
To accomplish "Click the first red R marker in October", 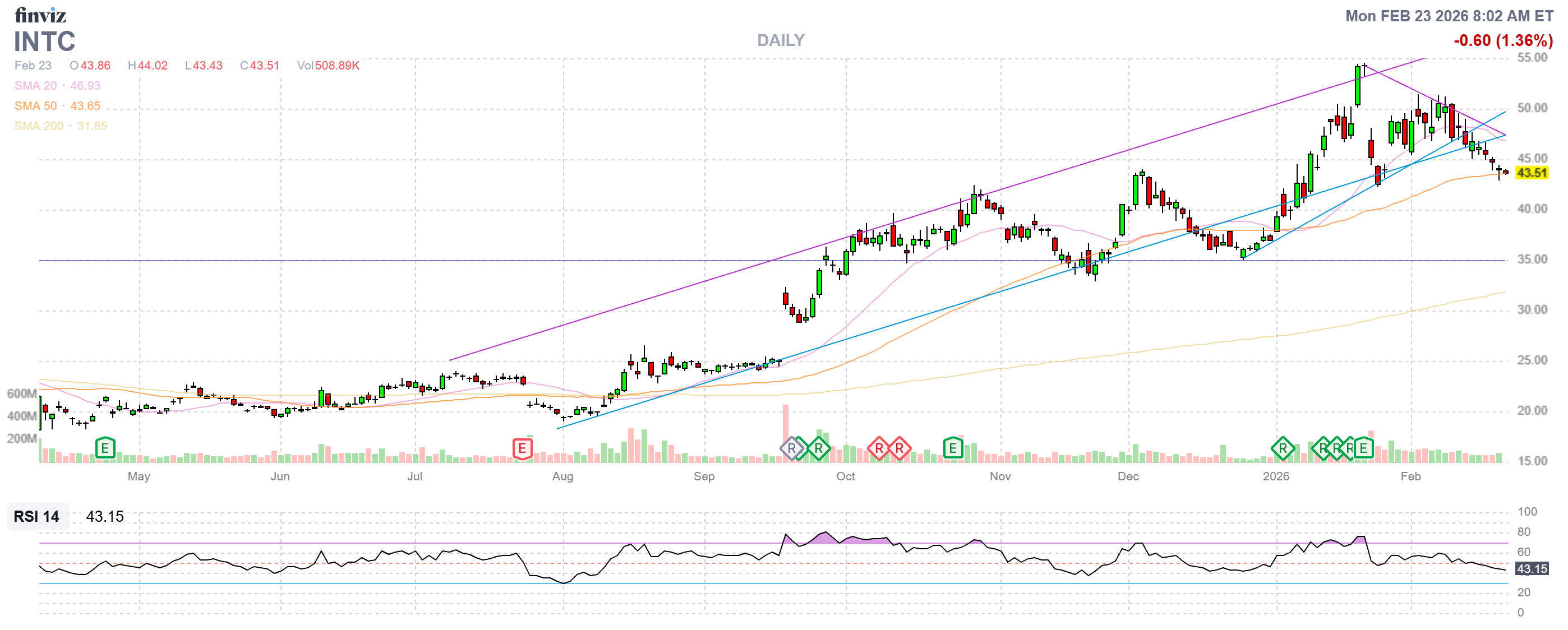I will click(x=878, y=449).
